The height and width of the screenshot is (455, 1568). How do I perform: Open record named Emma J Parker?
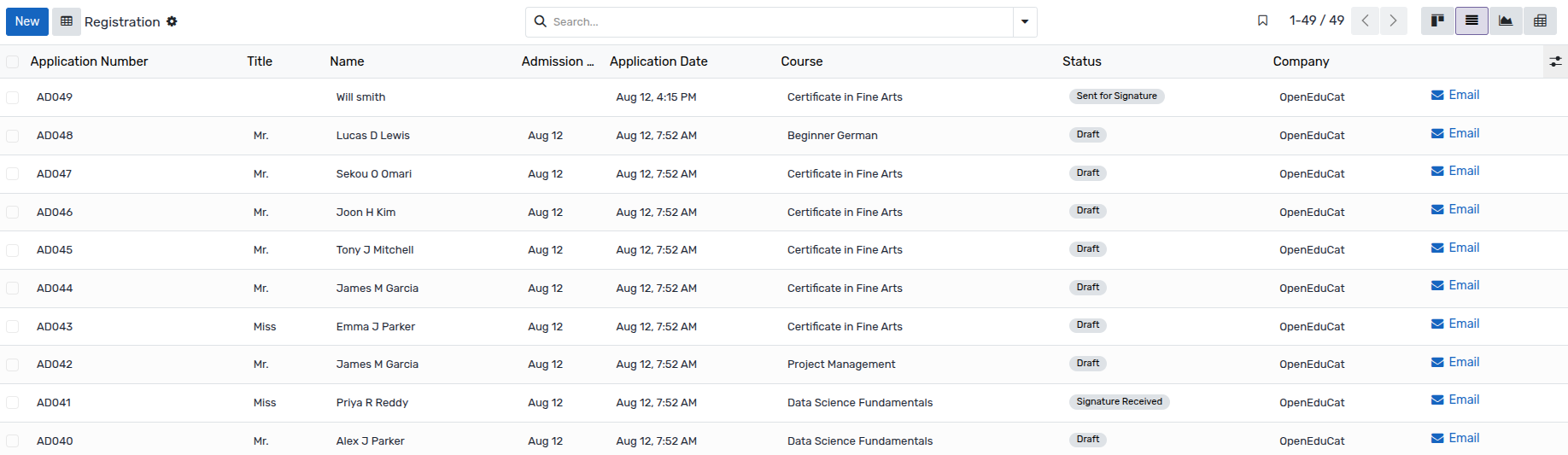click(x=376, y=326)
